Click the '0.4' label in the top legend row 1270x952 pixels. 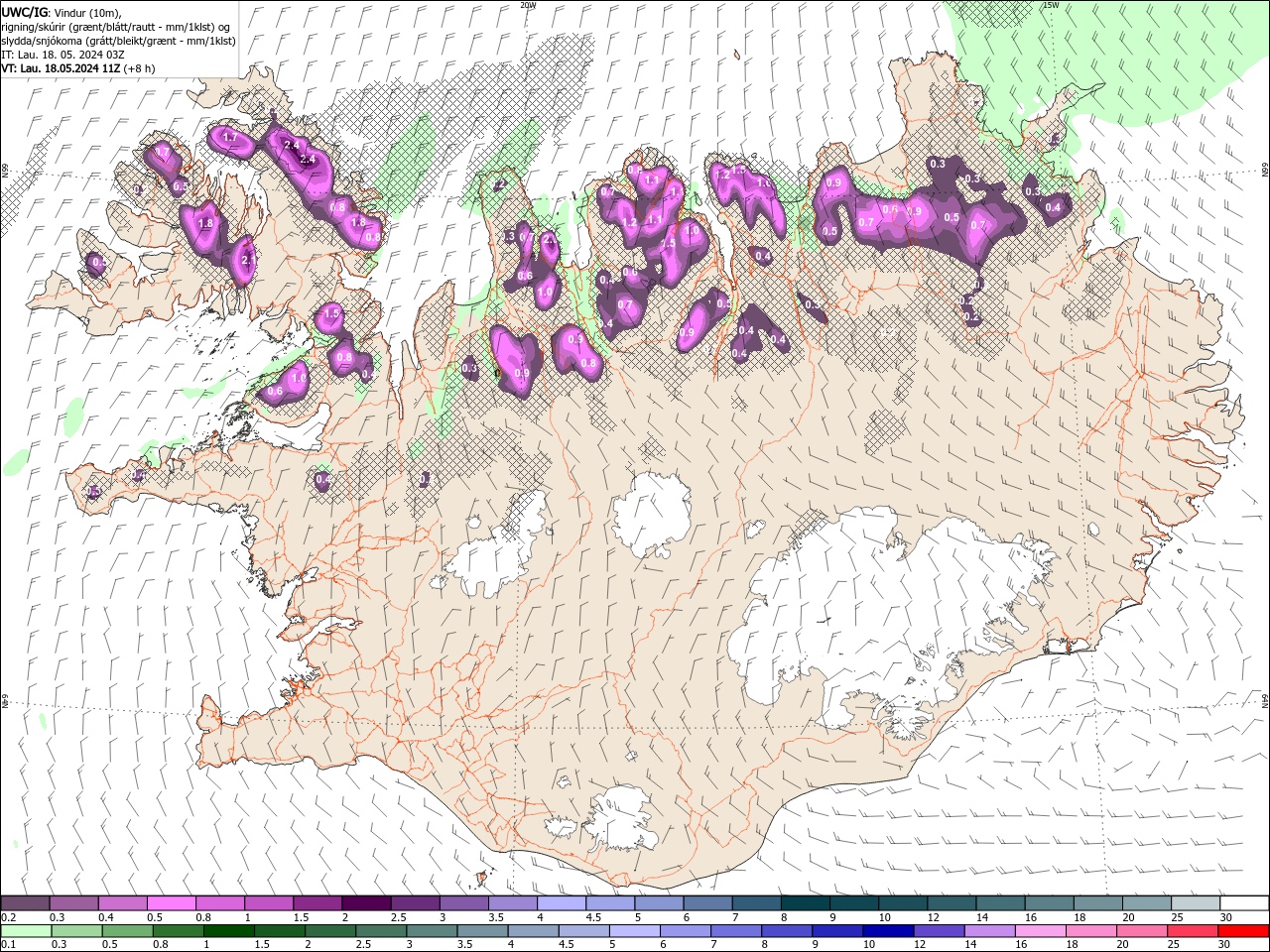coord(106,917)
